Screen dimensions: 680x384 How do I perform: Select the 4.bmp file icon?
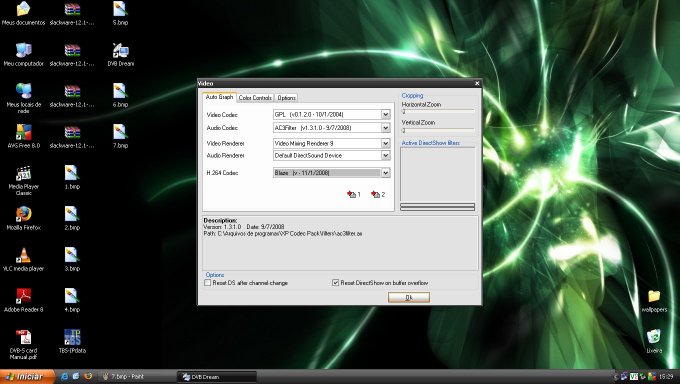72,300
